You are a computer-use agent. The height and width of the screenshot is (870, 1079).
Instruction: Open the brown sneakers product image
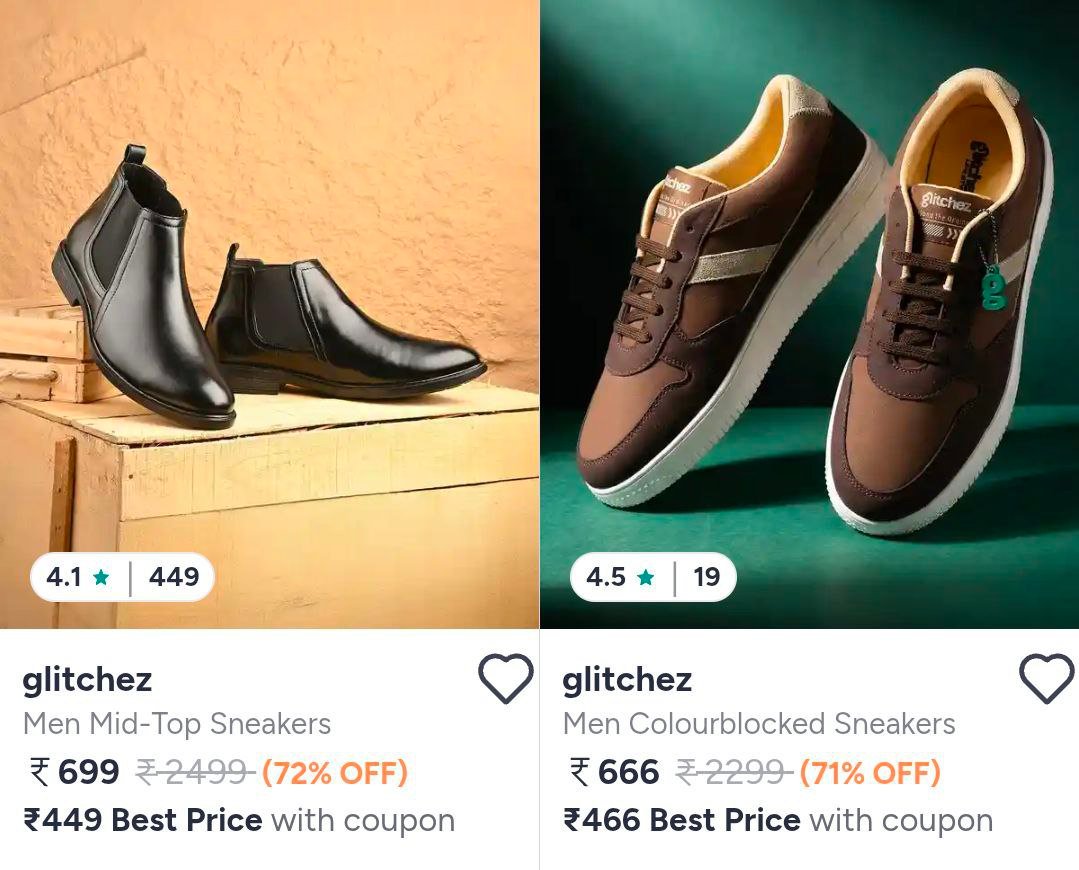pyautogui.click(x=809, y=300)
